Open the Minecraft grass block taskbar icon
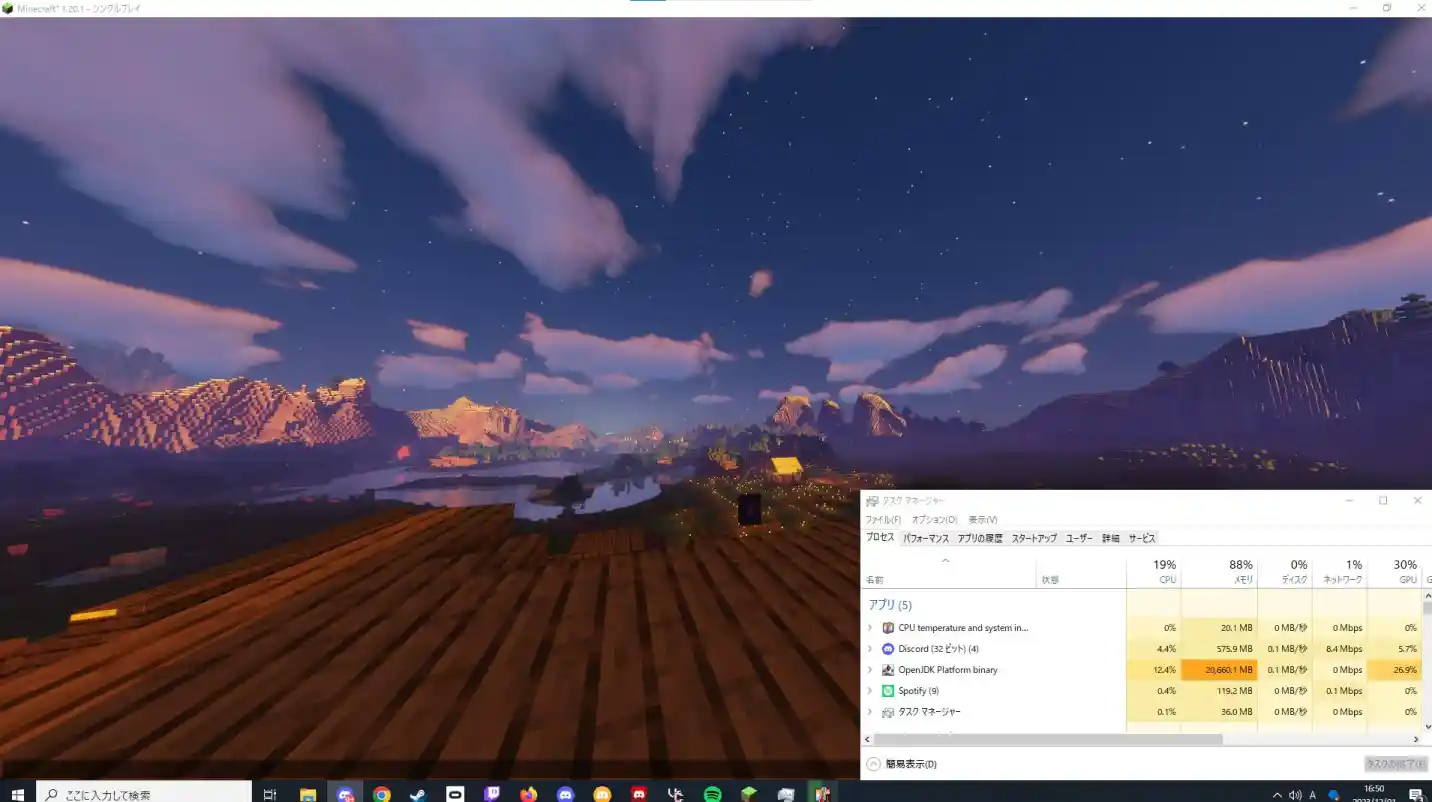Image resolution: width=1432 pixels, height=802 pixels. point(749,794)
